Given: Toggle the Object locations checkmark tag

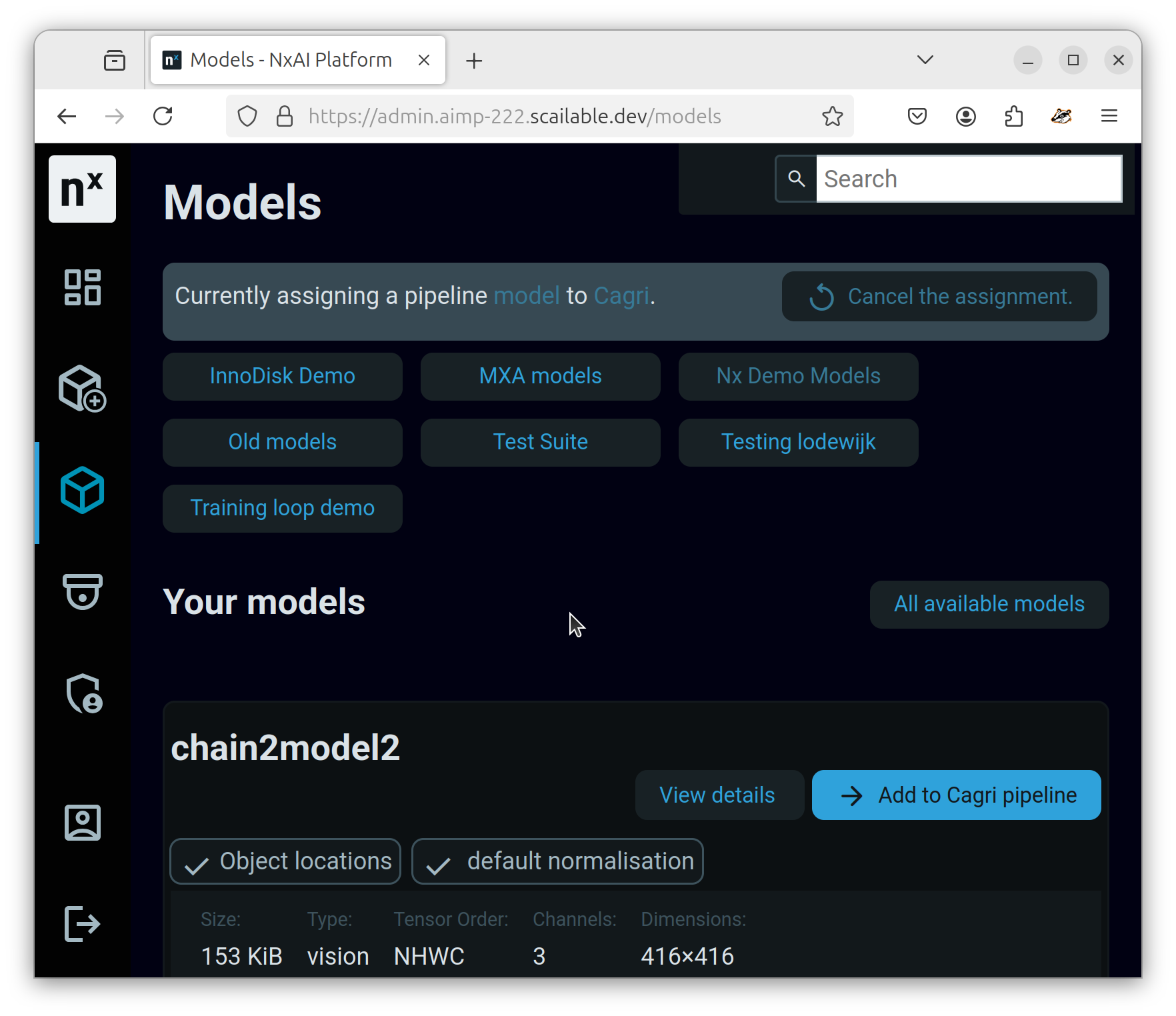Looking at the screenshot, I should pyautogui.click(x=285, y=861).
